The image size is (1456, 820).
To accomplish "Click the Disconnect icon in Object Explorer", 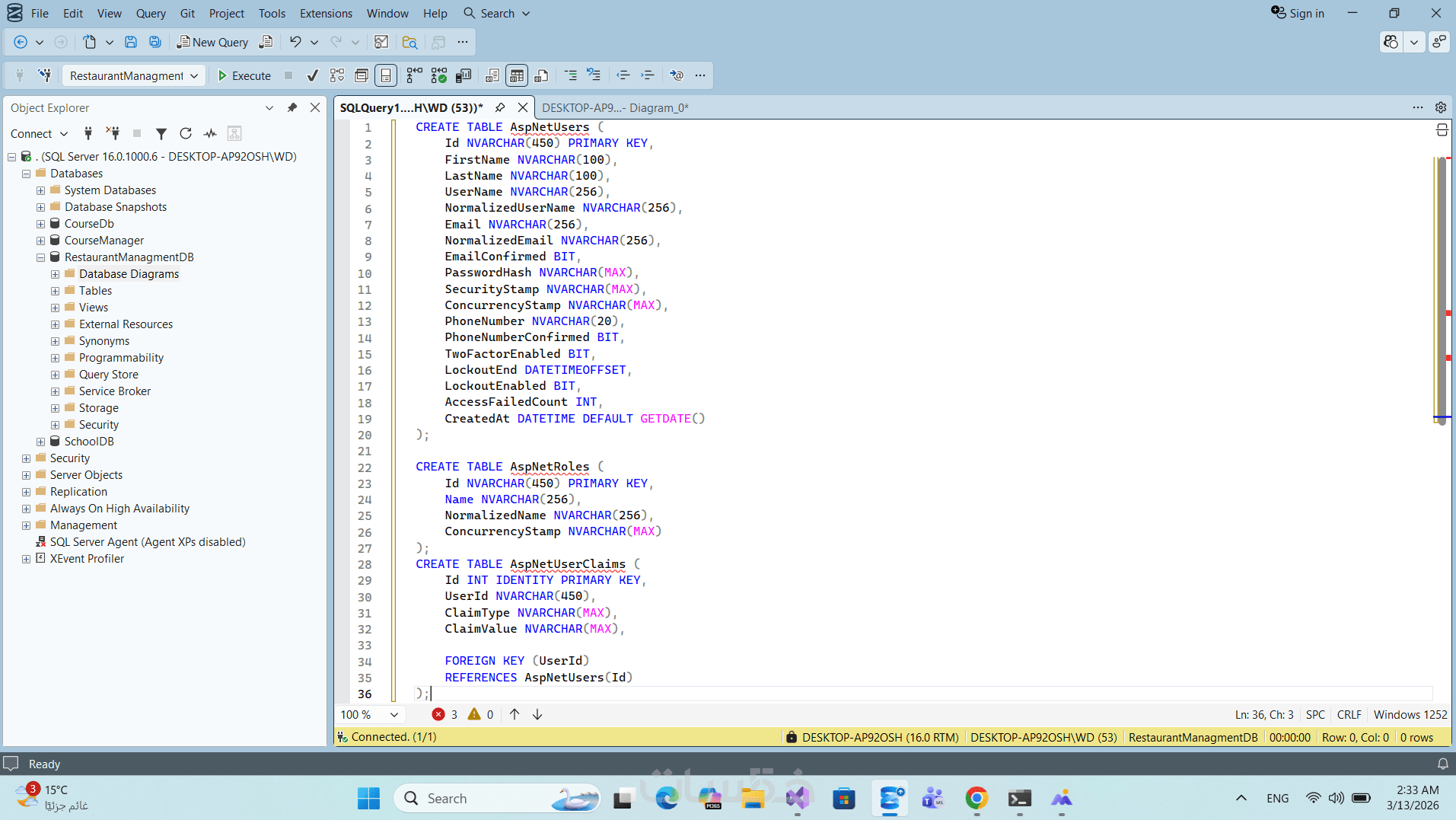I will (x=113, y=134).
